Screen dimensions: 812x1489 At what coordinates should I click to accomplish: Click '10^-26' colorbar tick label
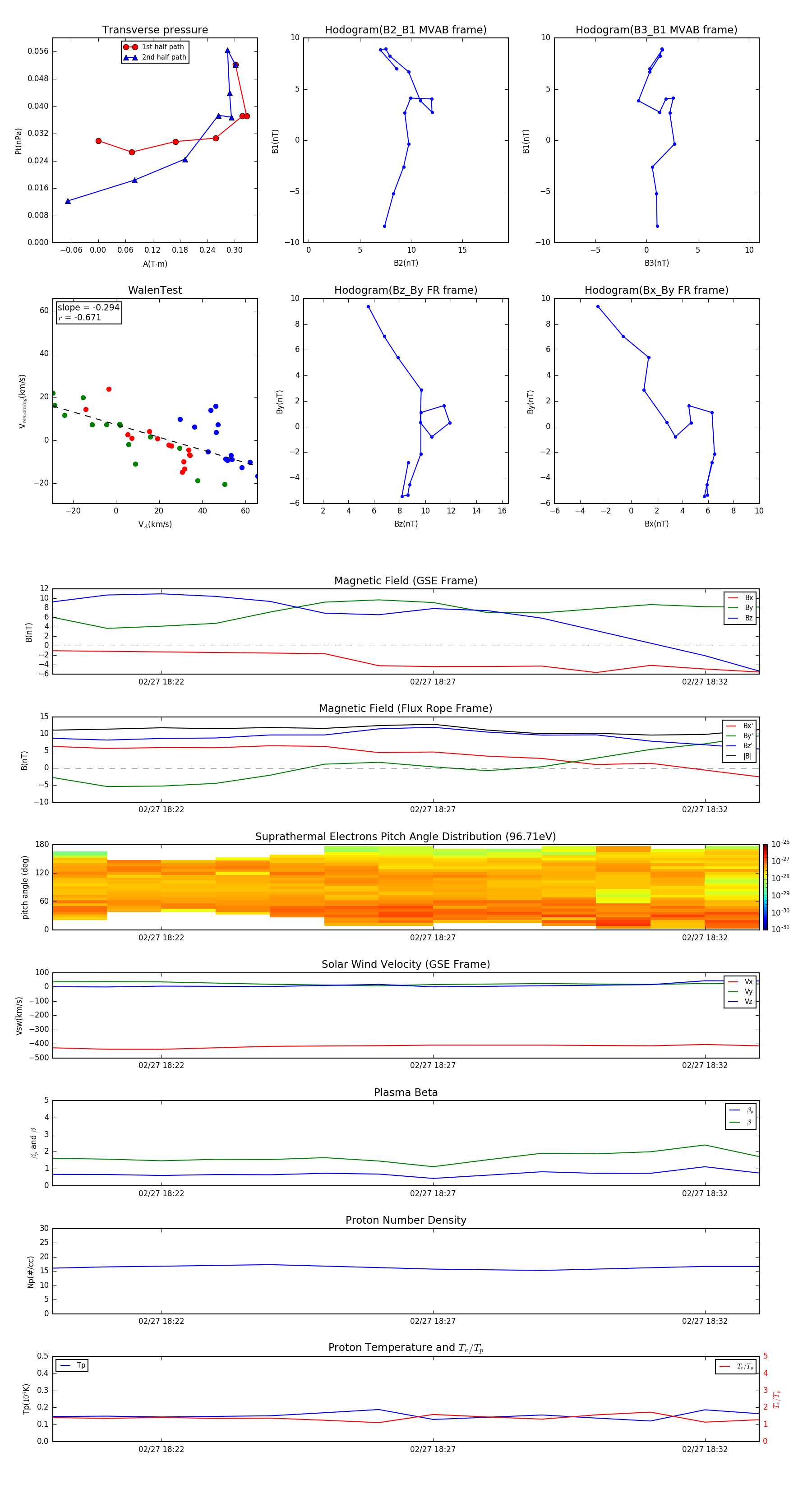click(x=780, y=844)
